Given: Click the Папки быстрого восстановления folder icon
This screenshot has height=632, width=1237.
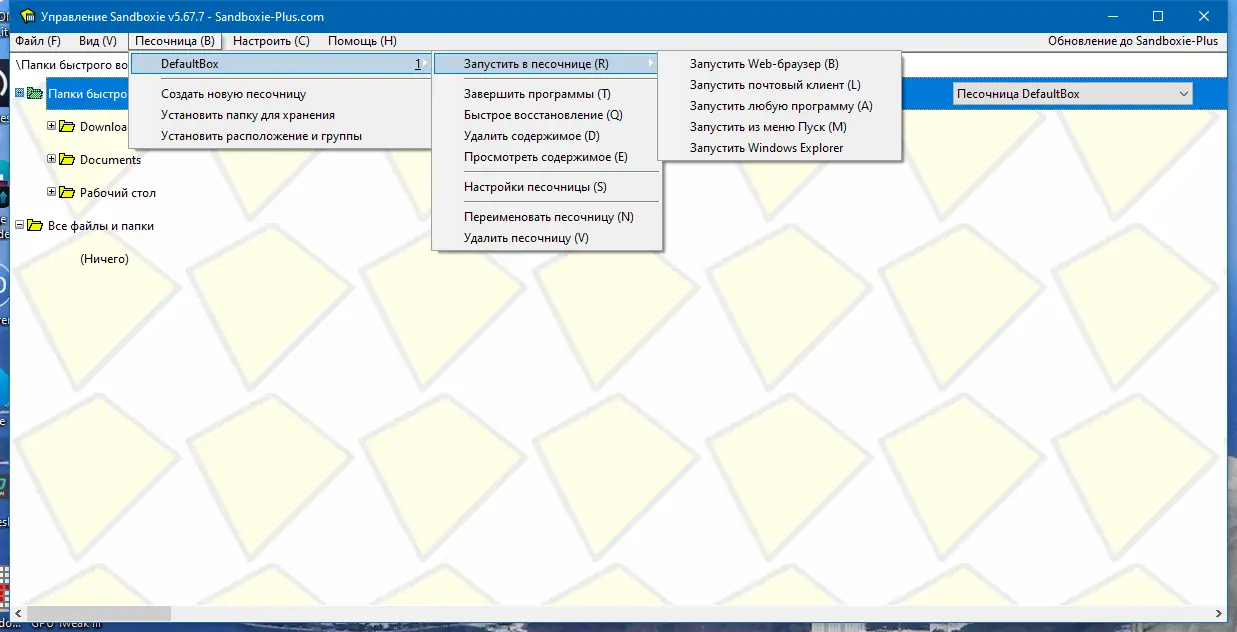Looking at the screenshot, I should pos(35,94).
